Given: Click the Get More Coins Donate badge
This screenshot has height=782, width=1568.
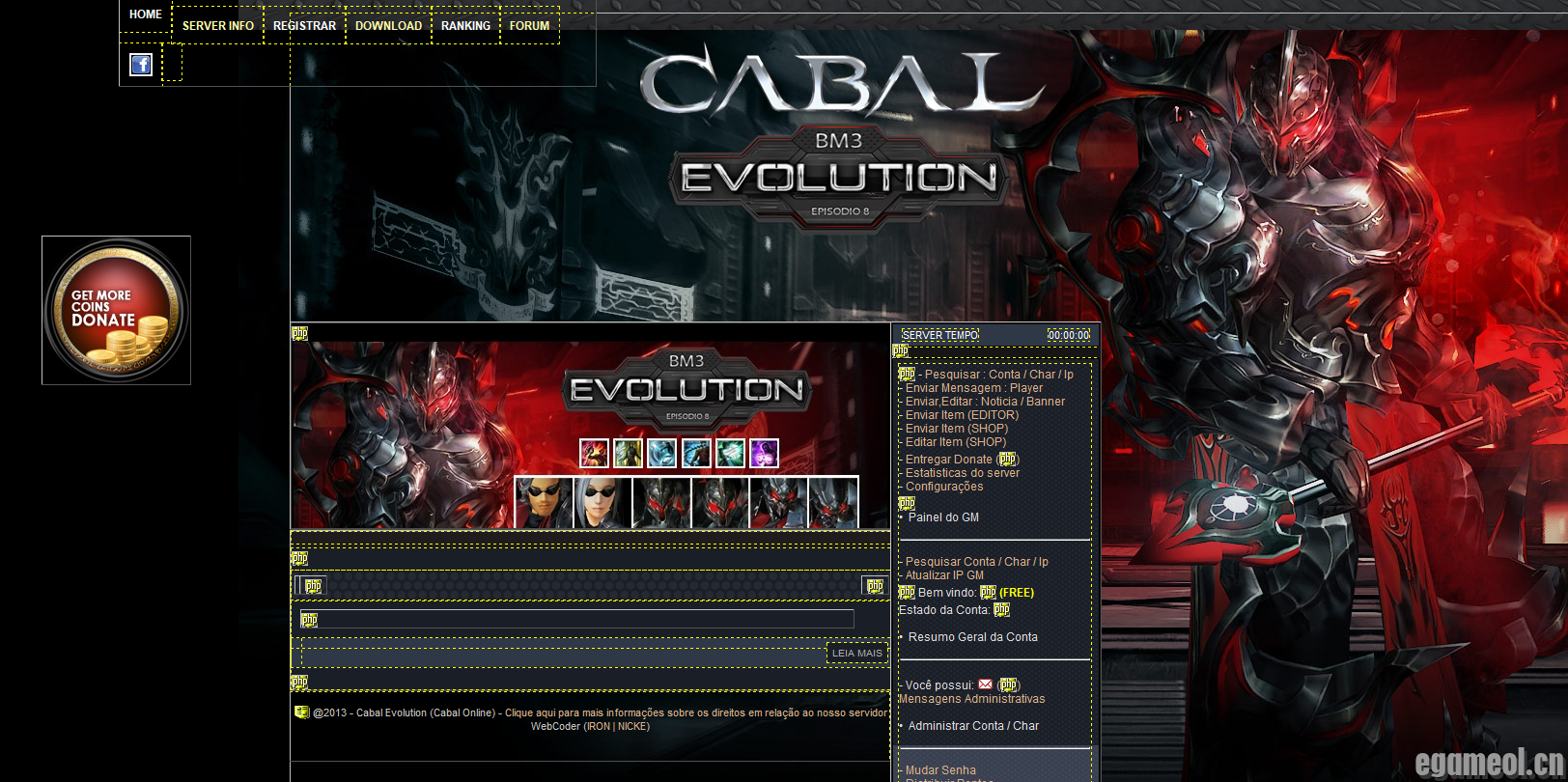Looking at the screenshot, I should [x=116, y=310].
